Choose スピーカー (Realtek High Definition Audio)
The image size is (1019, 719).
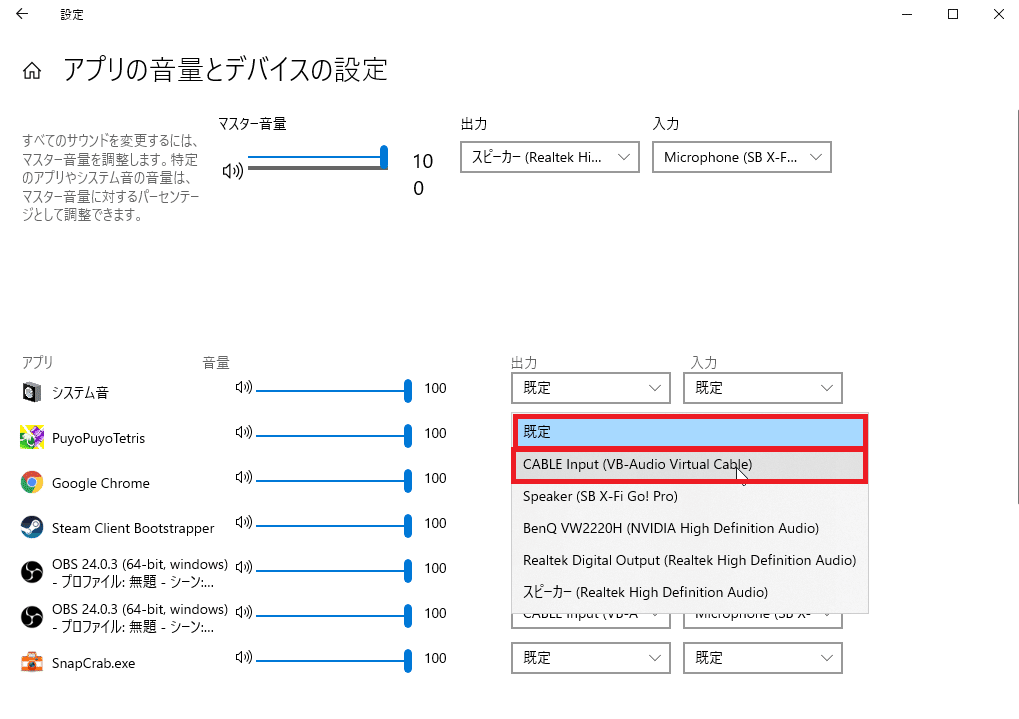[690, 592]
